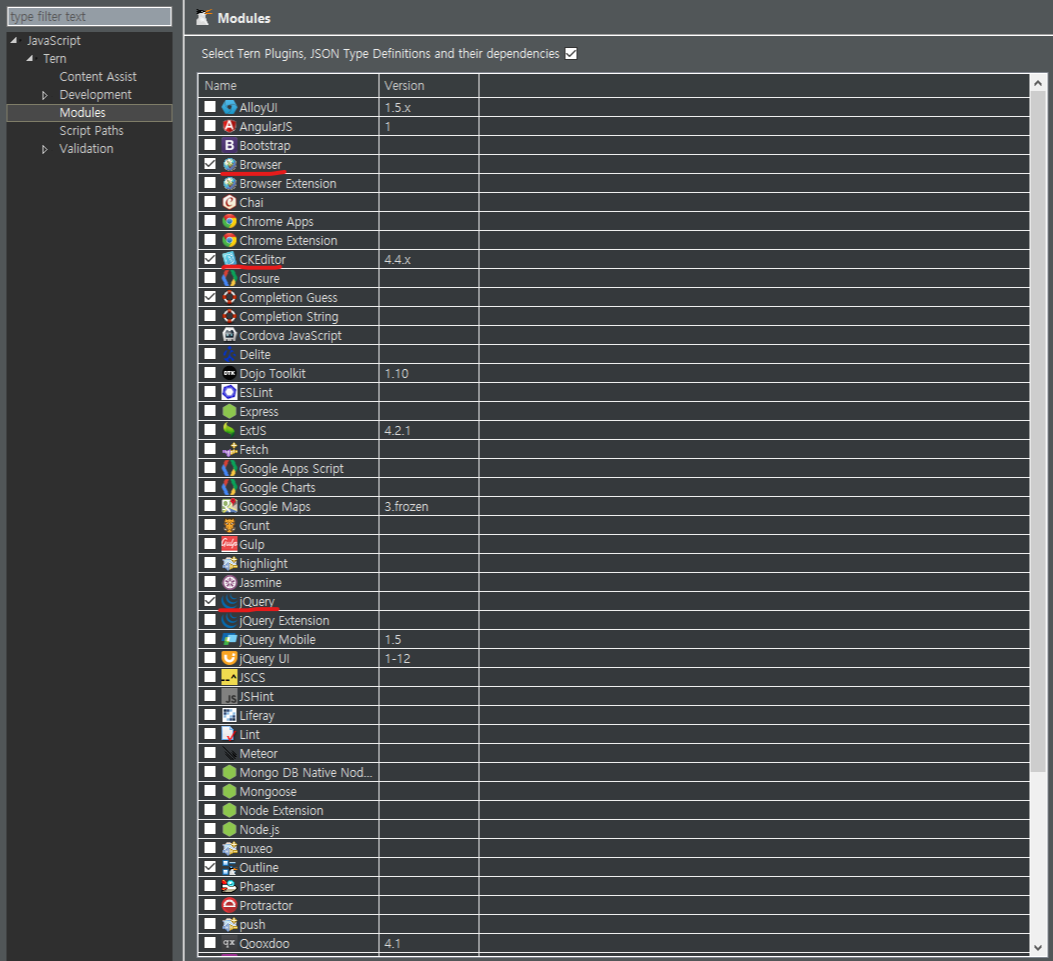Click the AngularJS red shield icon
This screenshot has height=961, width=1053.
(229, 126)
